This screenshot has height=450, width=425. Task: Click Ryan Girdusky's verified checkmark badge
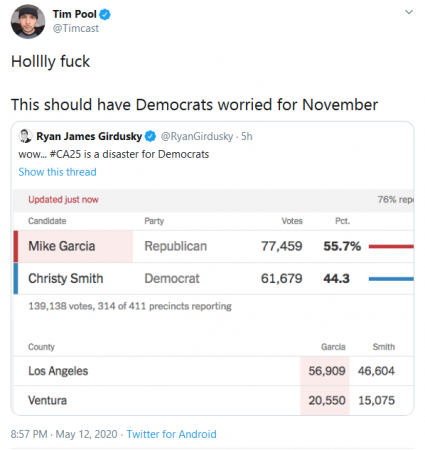151,136
